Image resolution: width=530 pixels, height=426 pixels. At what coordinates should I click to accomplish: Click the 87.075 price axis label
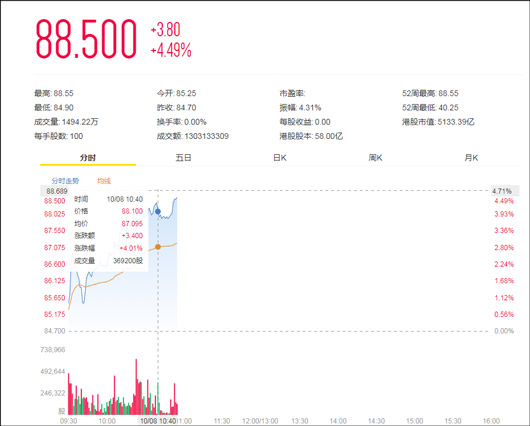(x=54, y=247)
